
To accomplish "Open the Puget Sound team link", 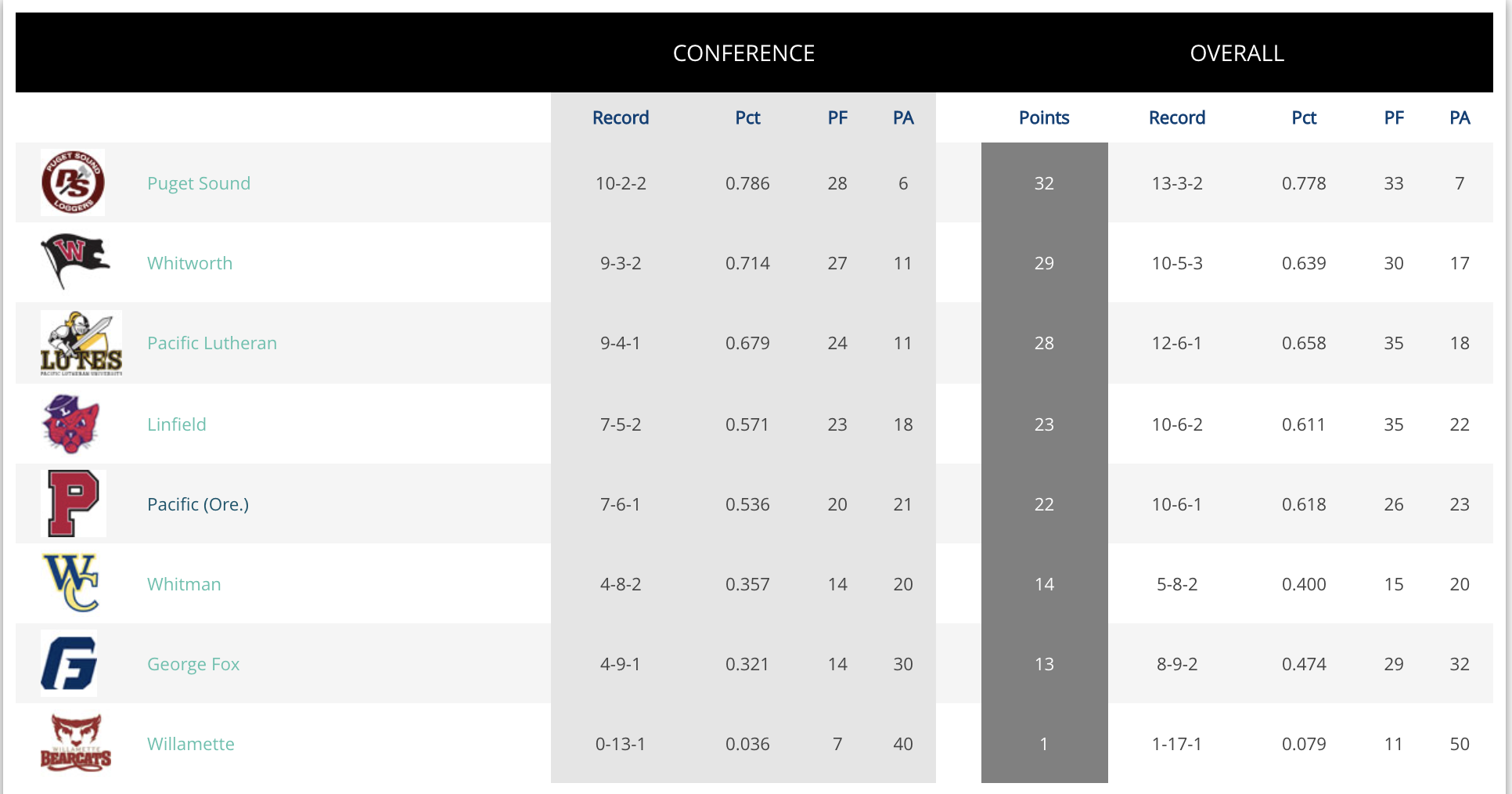I will pyautogui.click(x=199, y=183).
